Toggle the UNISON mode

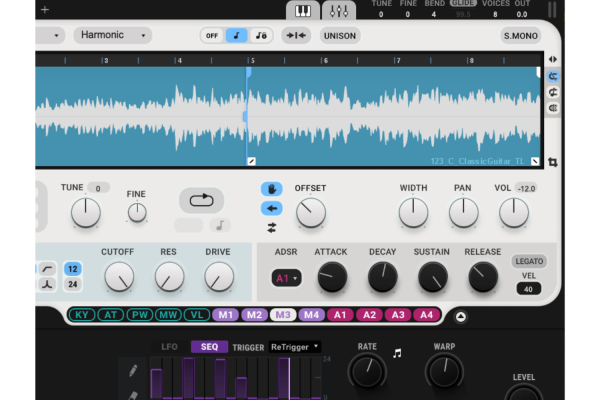(x=340, y=35)
